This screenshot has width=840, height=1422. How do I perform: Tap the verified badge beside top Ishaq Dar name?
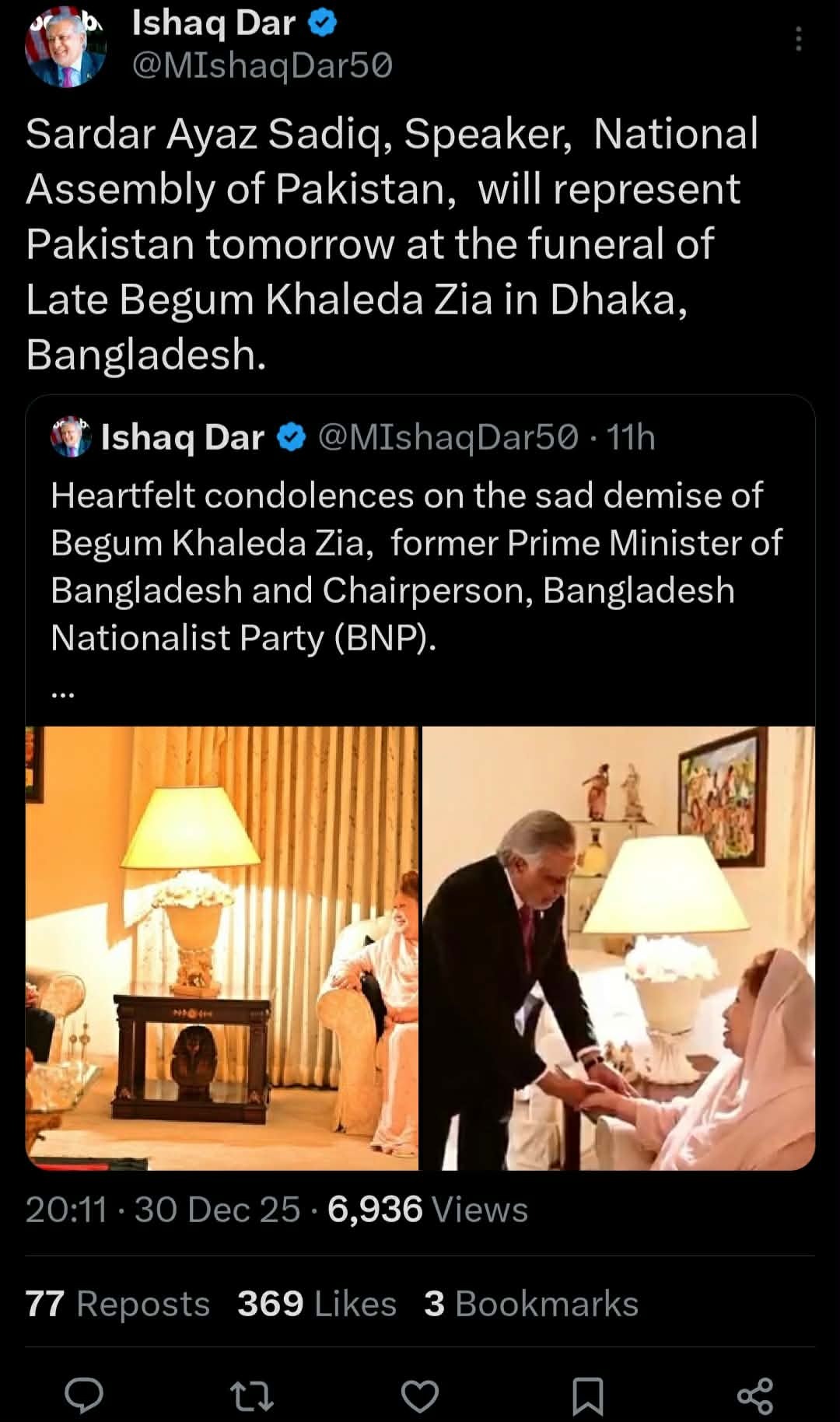(x=323, y=24)
